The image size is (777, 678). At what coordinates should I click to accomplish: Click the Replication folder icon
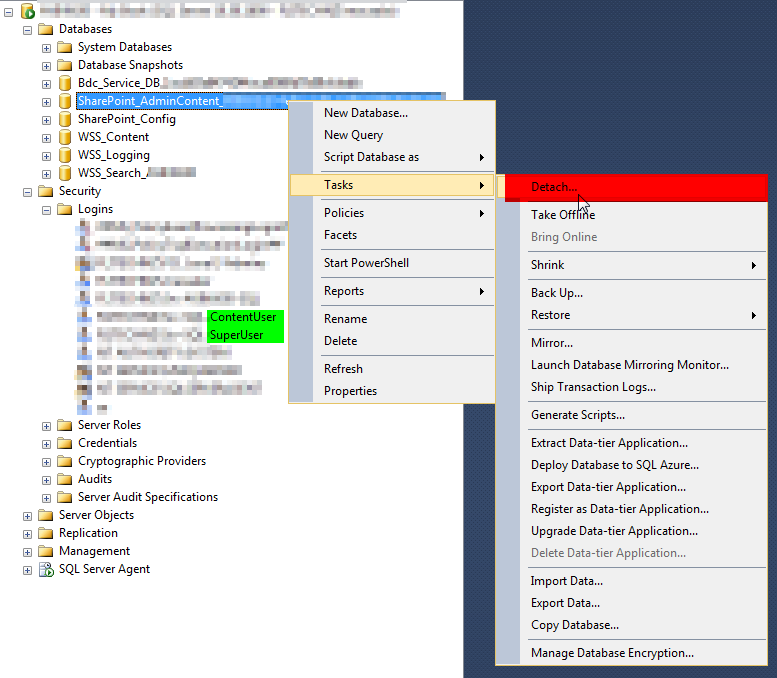click(46, 533)
